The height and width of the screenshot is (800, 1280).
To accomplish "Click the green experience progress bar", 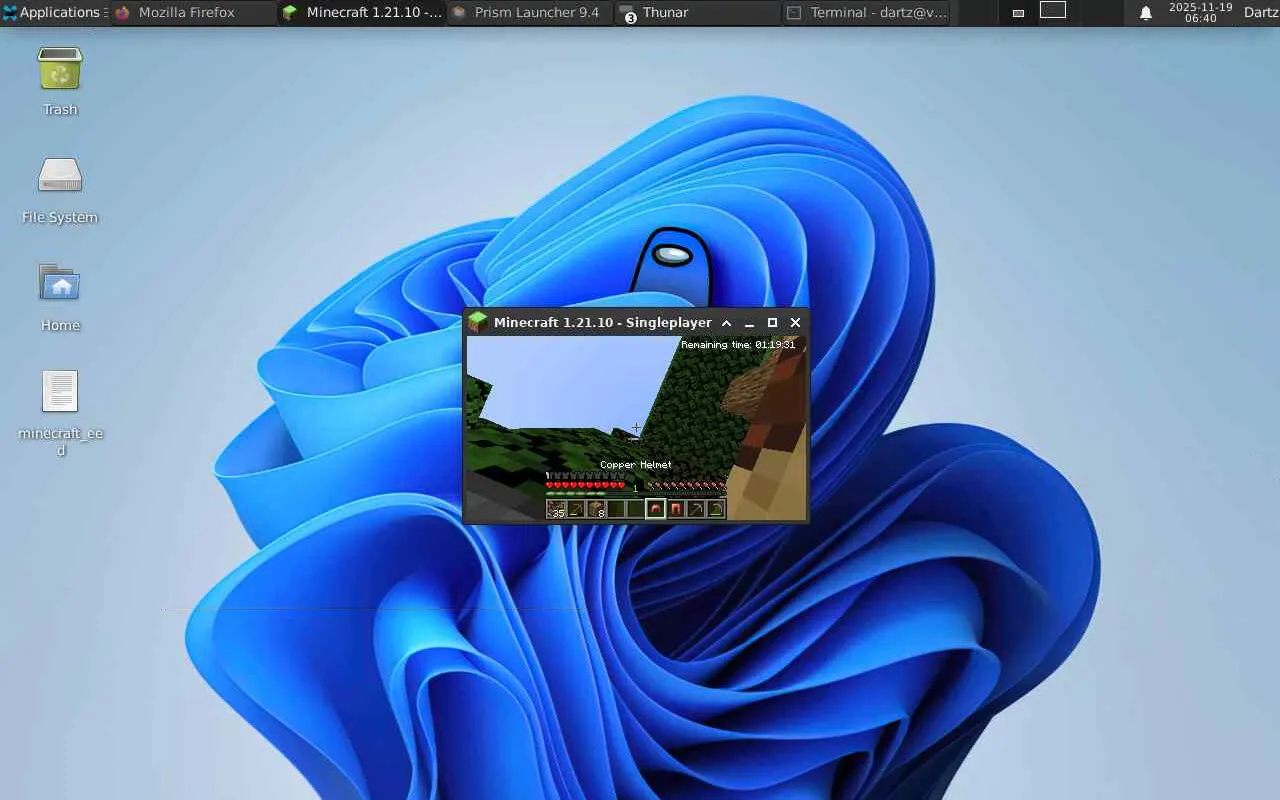I will click(x=636, y=494).
